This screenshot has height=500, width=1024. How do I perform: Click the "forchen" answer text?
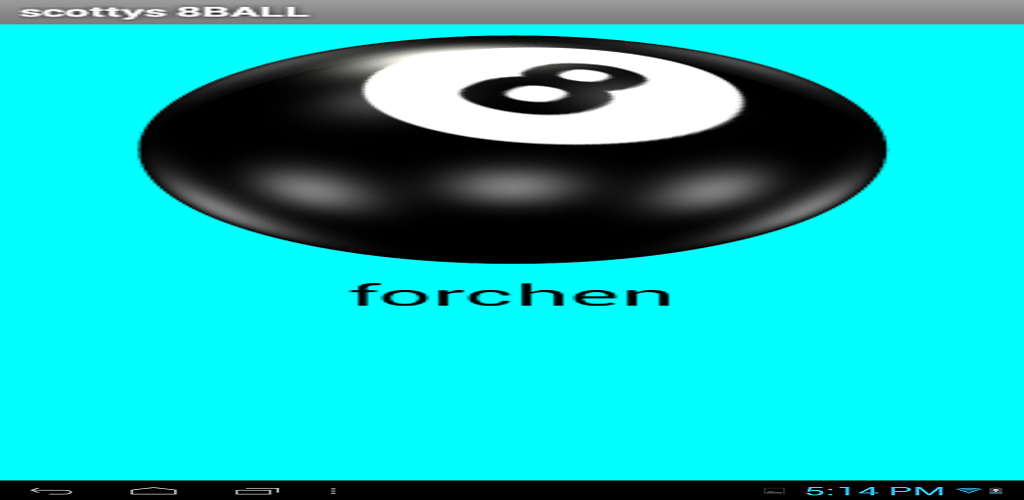[511, 295]
